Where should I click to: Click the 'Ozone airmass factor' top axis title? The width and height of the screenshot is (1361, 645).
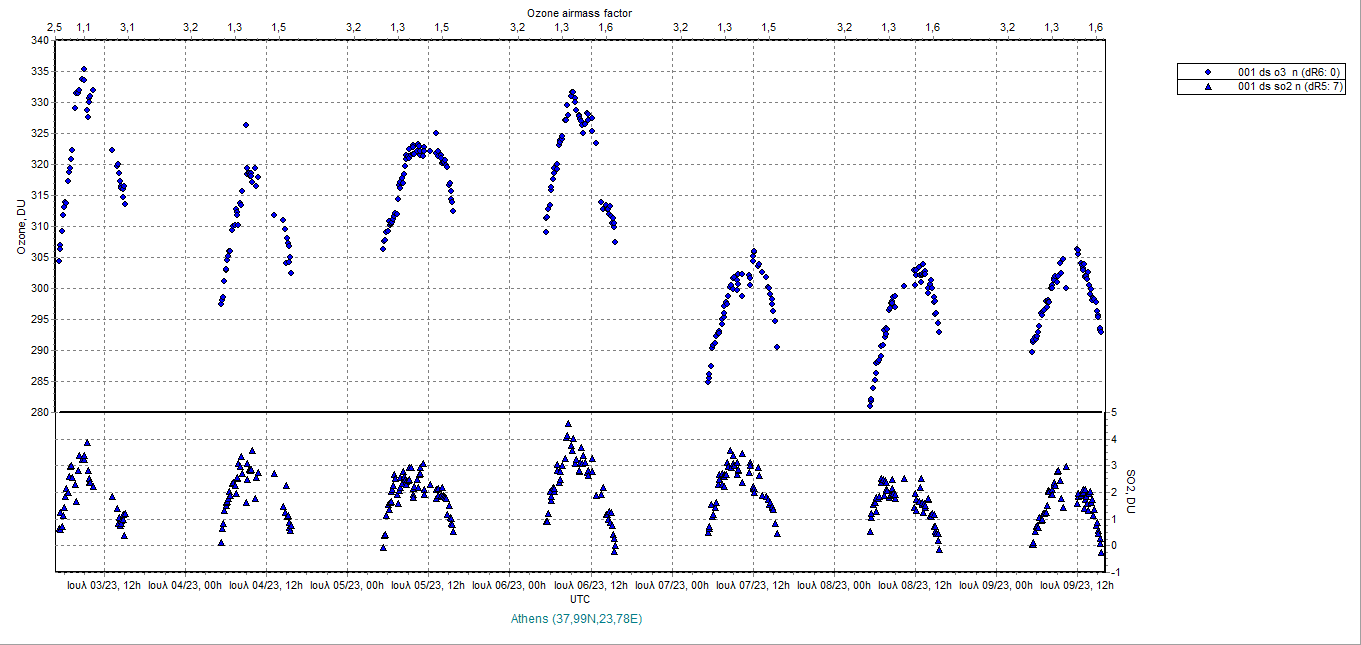[579, 11]
